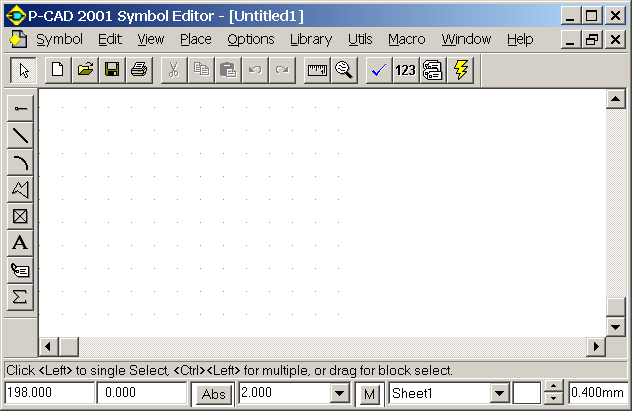Click the horizontal scrollbar left arrow

[48, 347]
